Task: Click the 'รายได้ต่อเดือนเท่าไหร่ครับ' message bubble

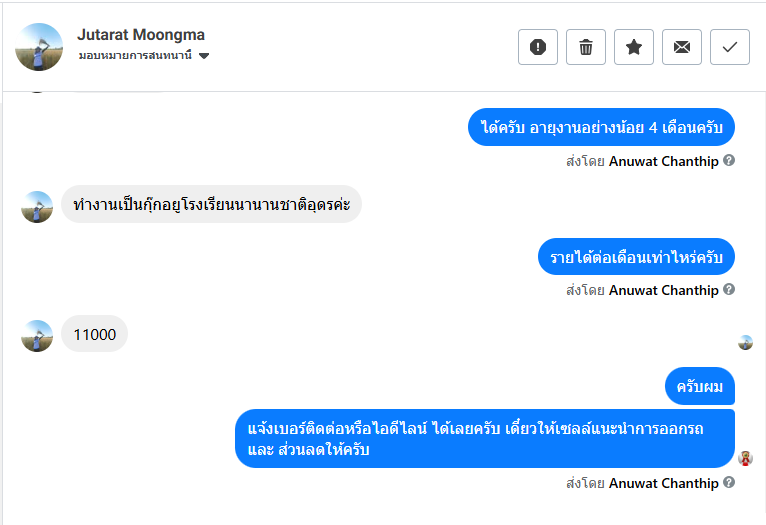Action: tap(636, 257)
